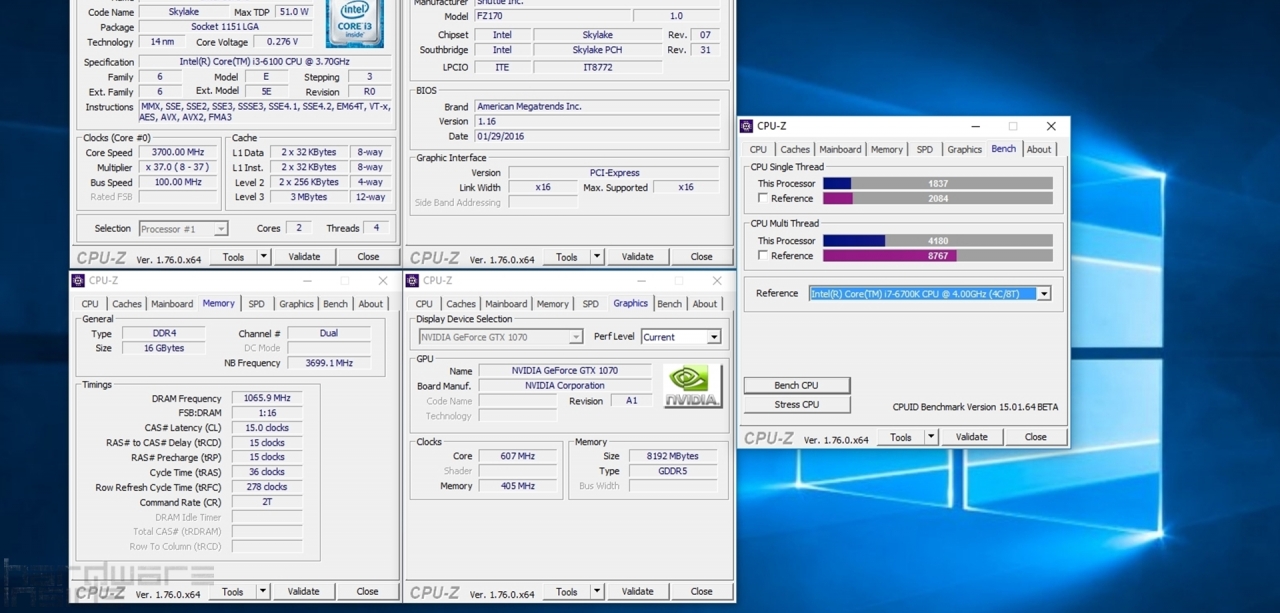
Task: Click Validate in the Bench window
Action: coord(972,437)
